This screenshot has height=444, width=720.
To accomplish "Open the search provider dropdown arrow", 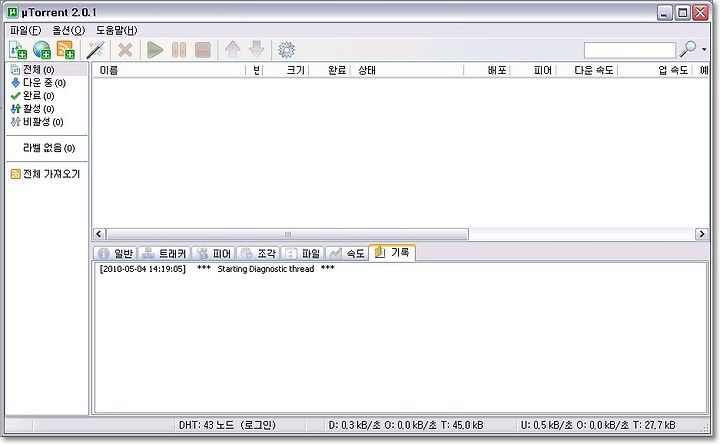I will [704, 49].
